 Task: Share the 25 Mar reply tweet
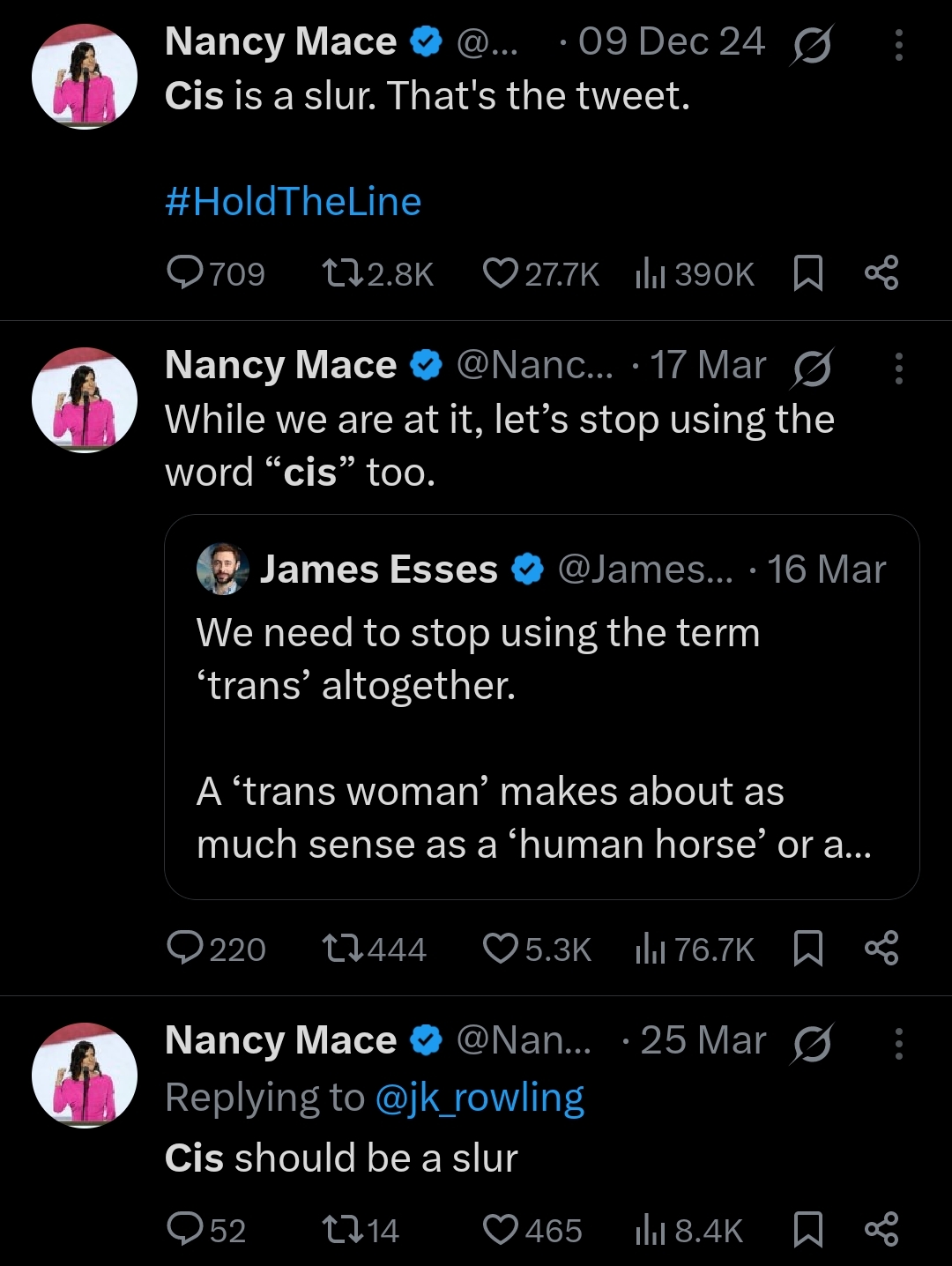(881, 1230)
